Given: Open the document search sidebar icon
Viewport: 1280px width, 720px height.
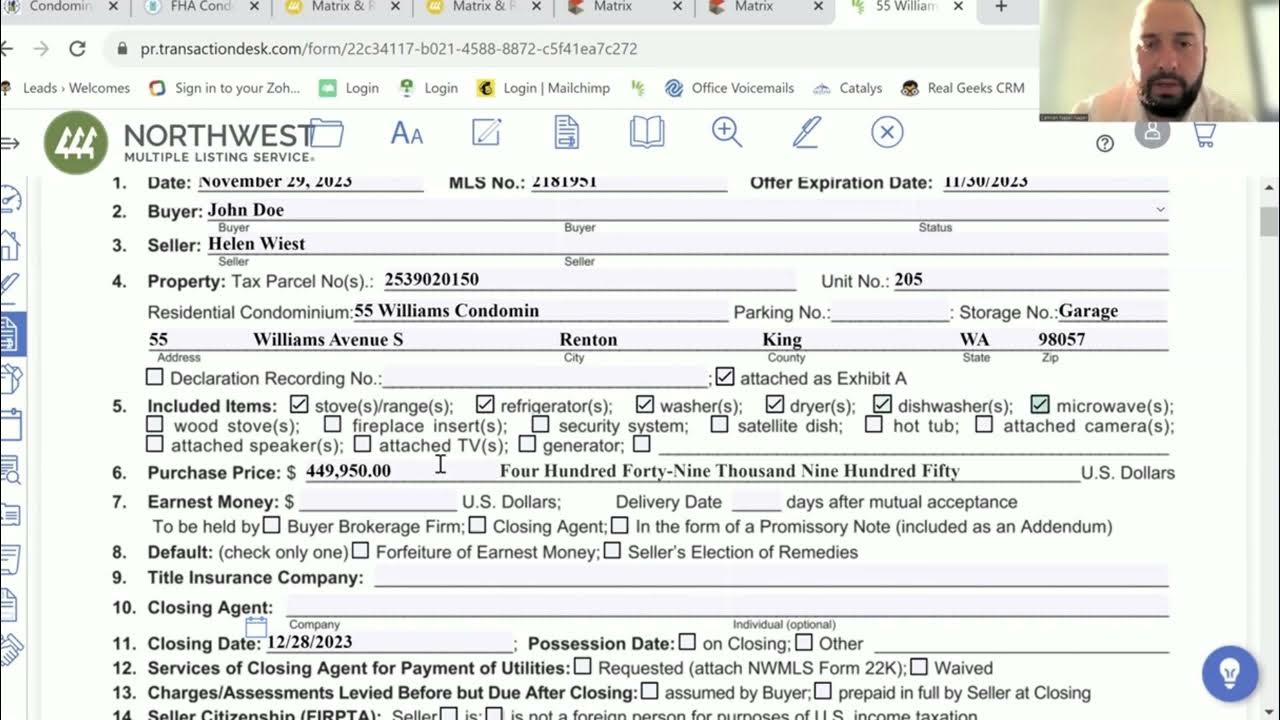Looking at the screenshot, I should click(x=10, y=468).
